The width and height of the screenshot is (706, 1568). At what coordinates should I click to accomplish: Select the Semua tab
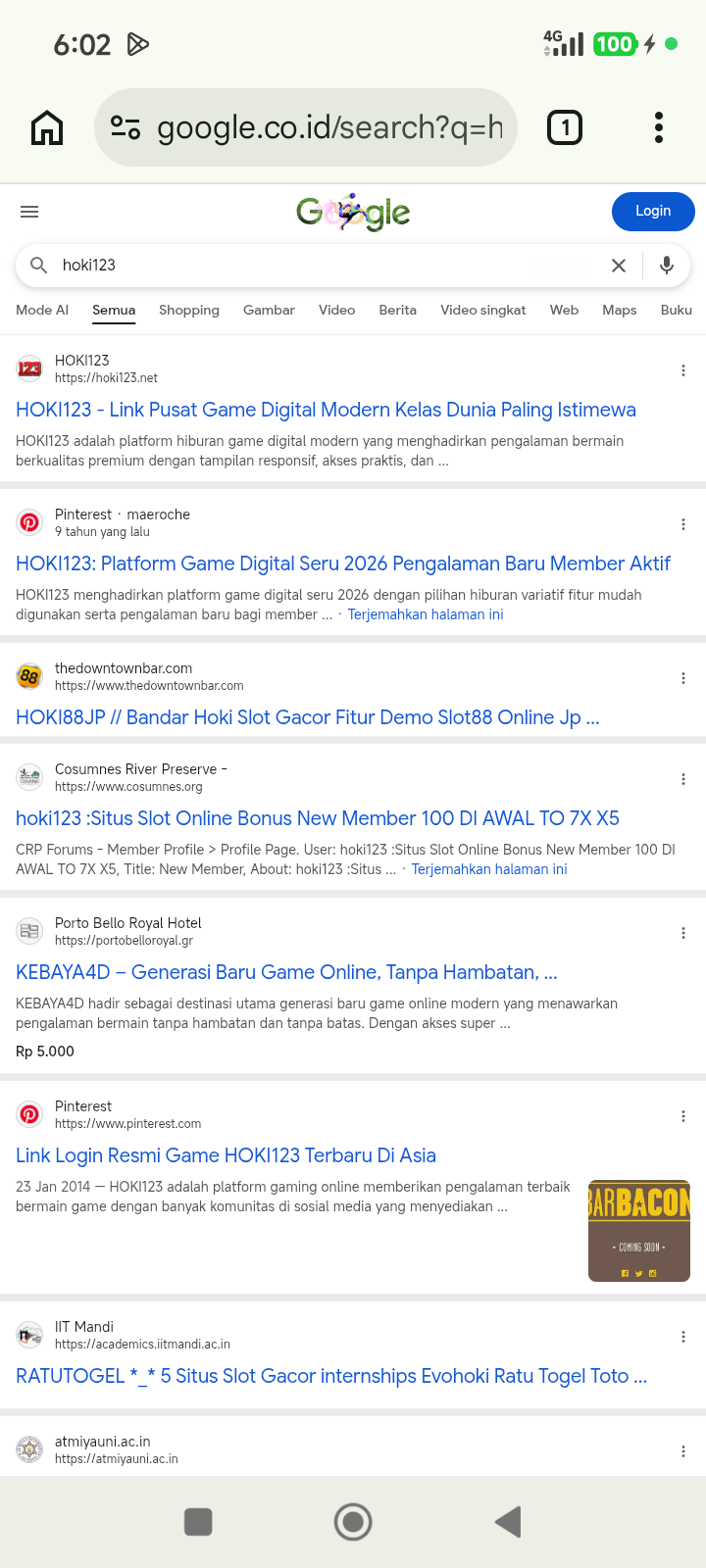coord(114,310)
